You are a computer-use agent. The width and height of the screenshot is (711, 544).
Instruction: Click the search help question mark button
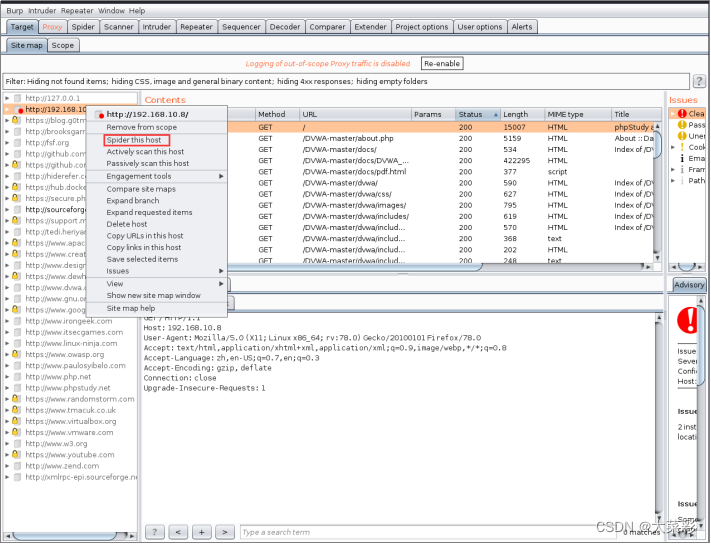point(155,532)
